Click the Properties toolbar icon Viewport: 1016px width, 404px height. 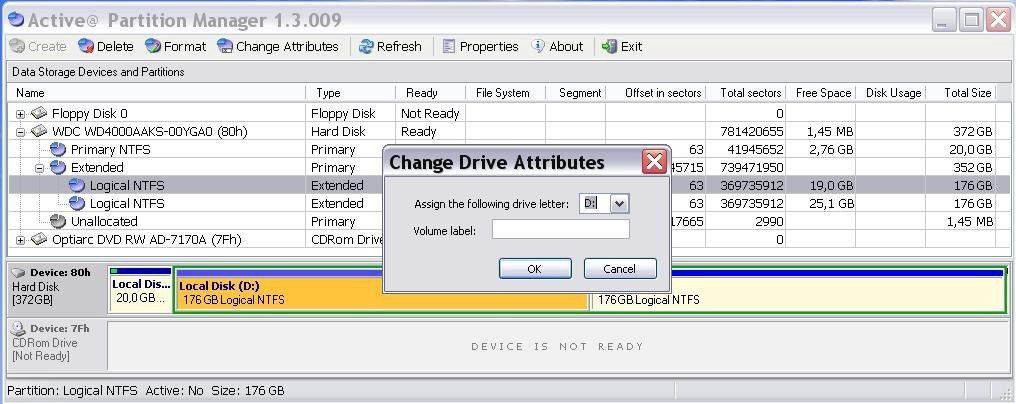pos(448,46)
